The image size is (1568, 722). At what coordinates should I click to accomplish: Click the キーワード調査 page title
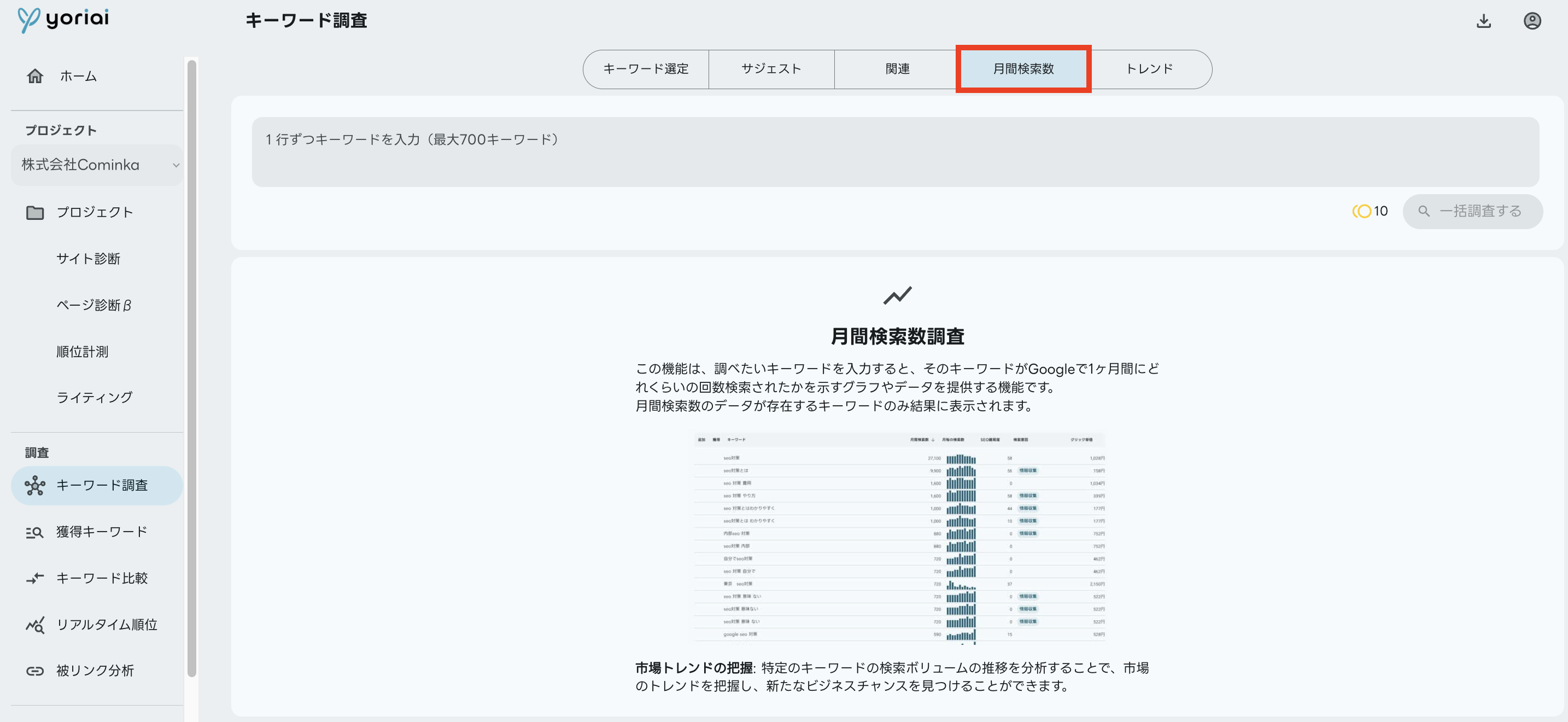point(306,21)
